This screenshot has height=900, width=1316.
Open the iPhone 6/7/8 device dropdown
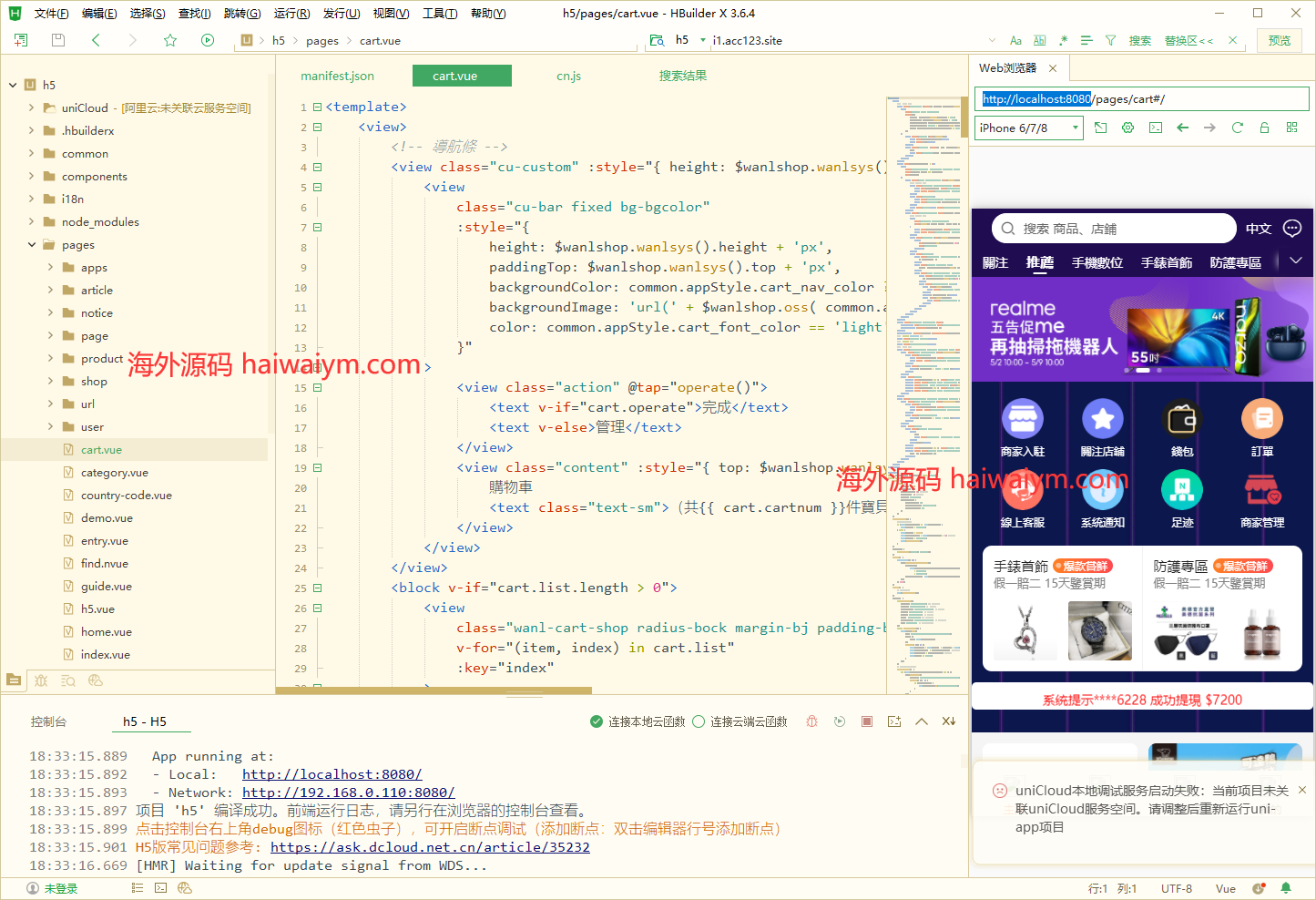(x=1029, y=128)
